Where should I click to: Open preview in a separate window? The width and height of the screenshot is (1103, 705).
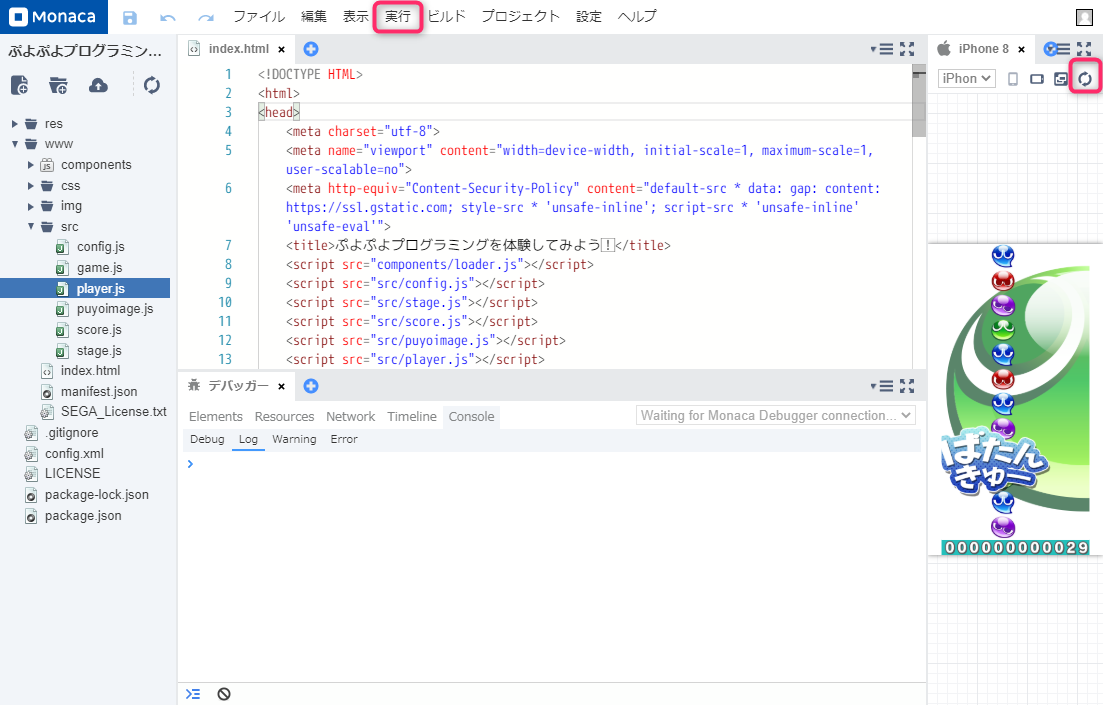[1061, 79]
